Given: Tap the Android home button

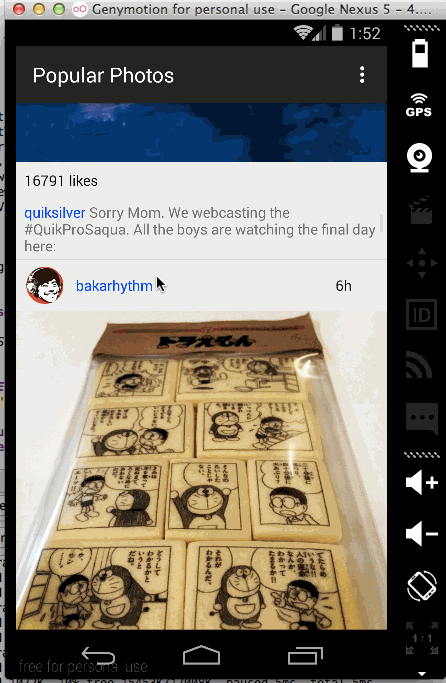Looking at the screenshot, I should [x=201, y=655].
